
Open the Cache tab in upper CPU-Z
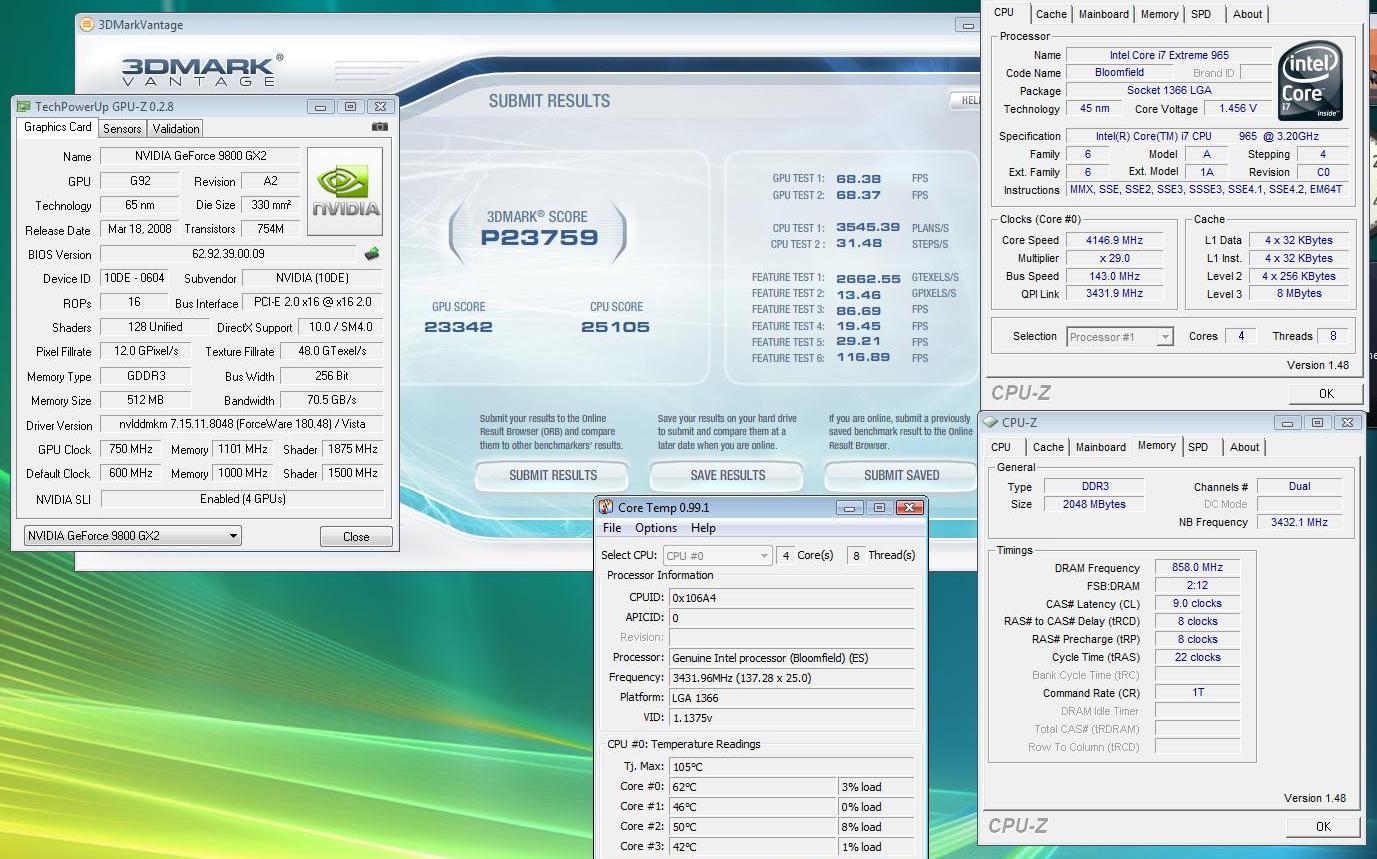pos(1051,14)
